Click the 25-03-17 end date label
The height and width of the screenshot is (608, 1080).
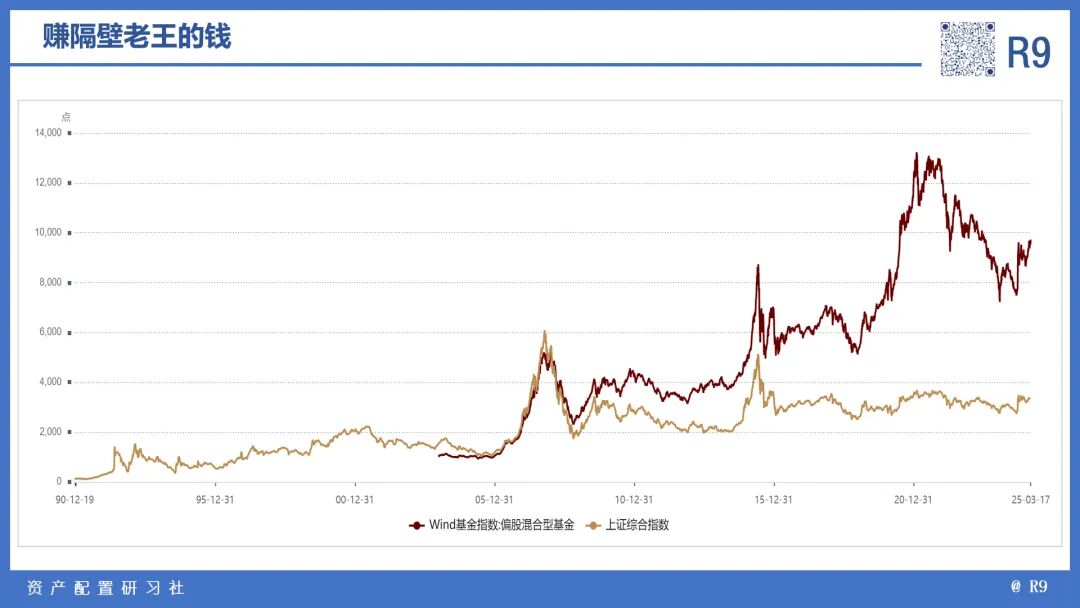tap(1029, 499)
